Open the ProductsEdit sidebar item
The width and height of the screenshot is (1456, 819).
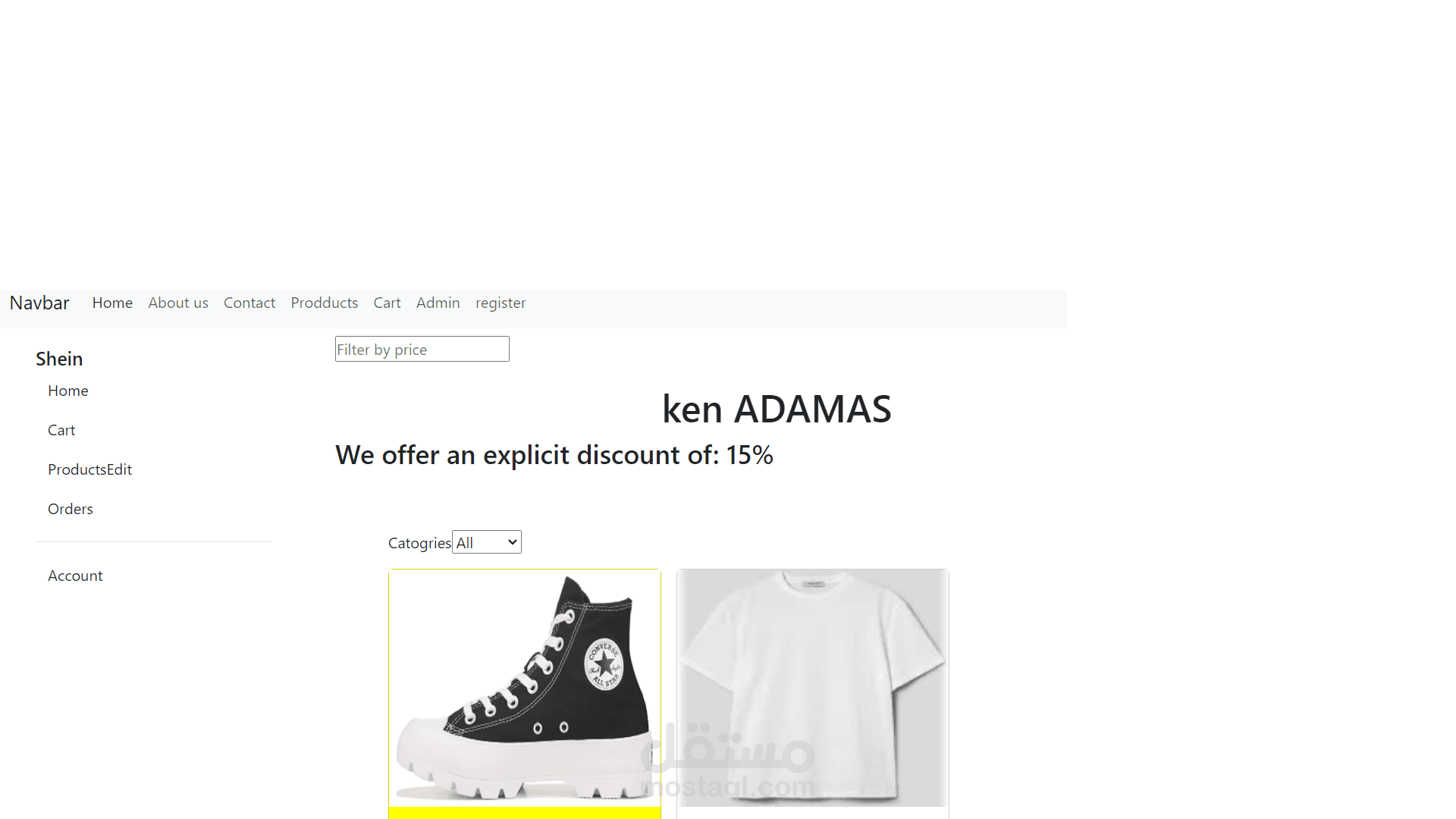pos(89,469)
